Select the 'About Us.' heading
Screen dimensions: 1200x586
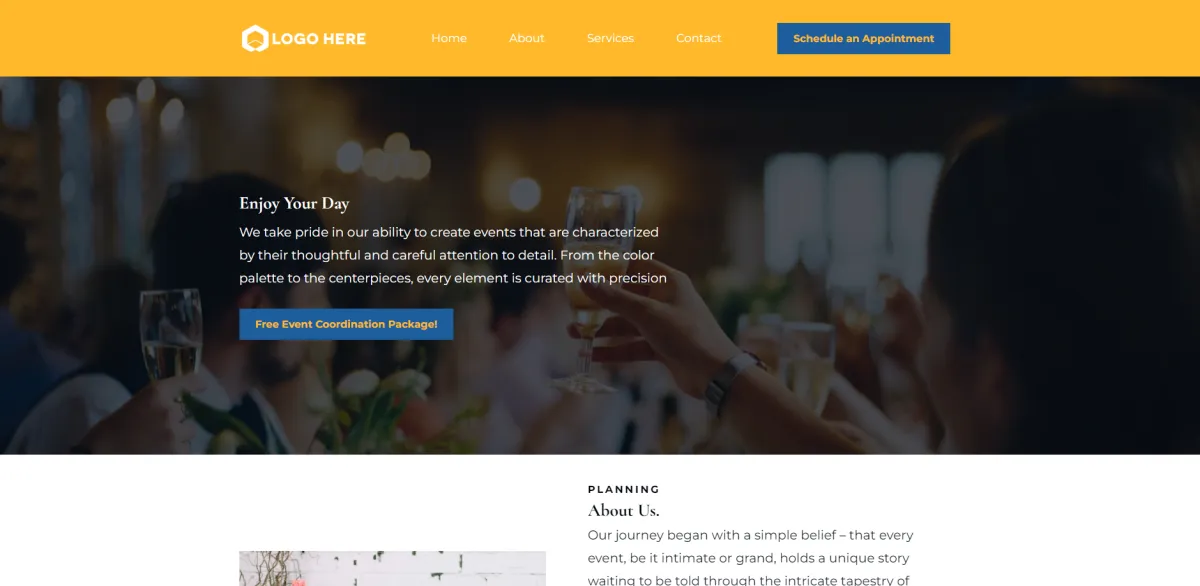pyautogui.click(x=624, y=510)
